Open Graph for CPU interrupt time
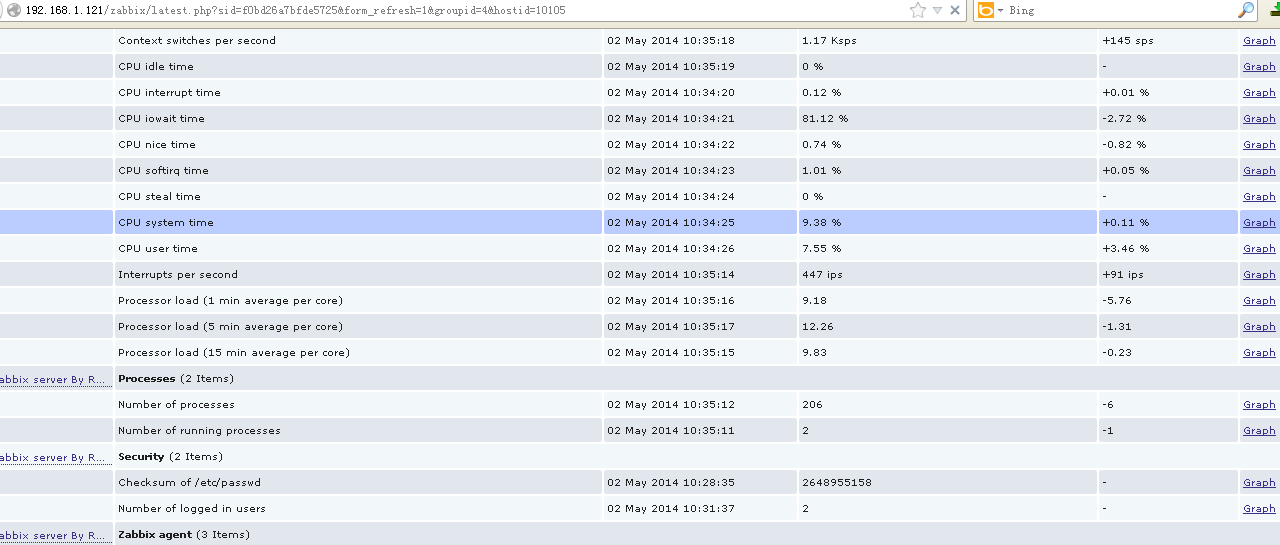 pos(1259,93)
